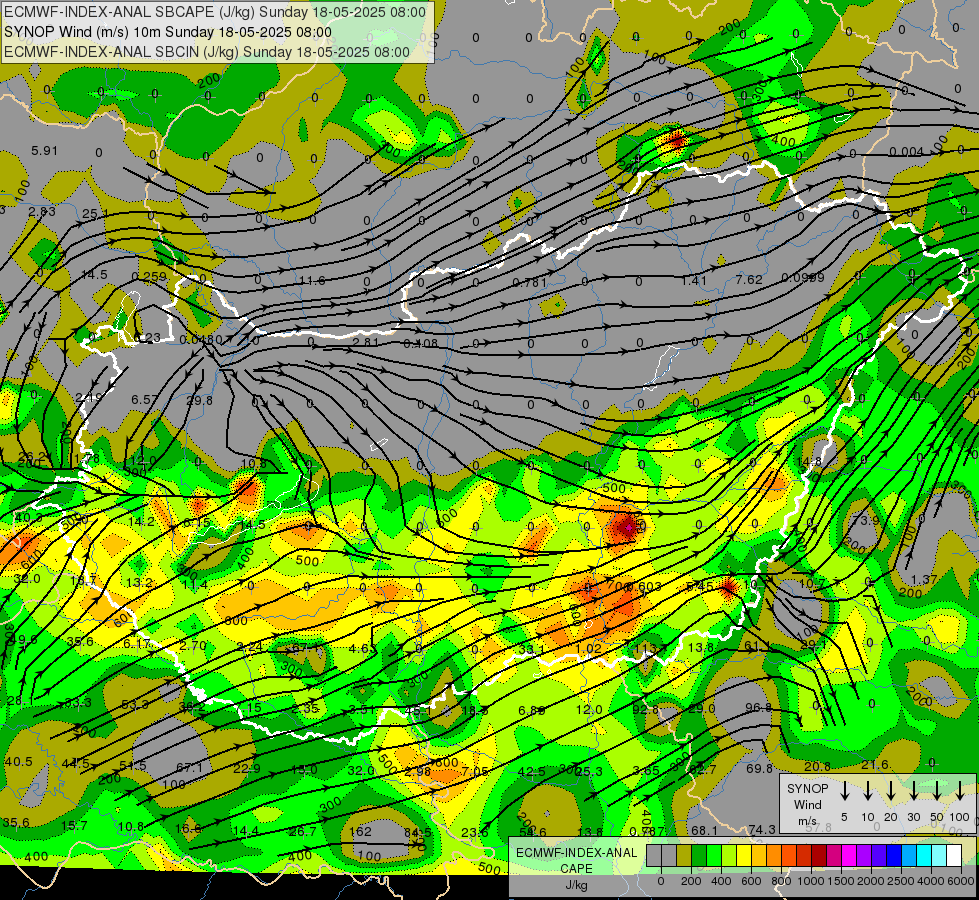979x900 pixels.
Task: Click the map value '53.3'
Action: (x=135, y=705)
